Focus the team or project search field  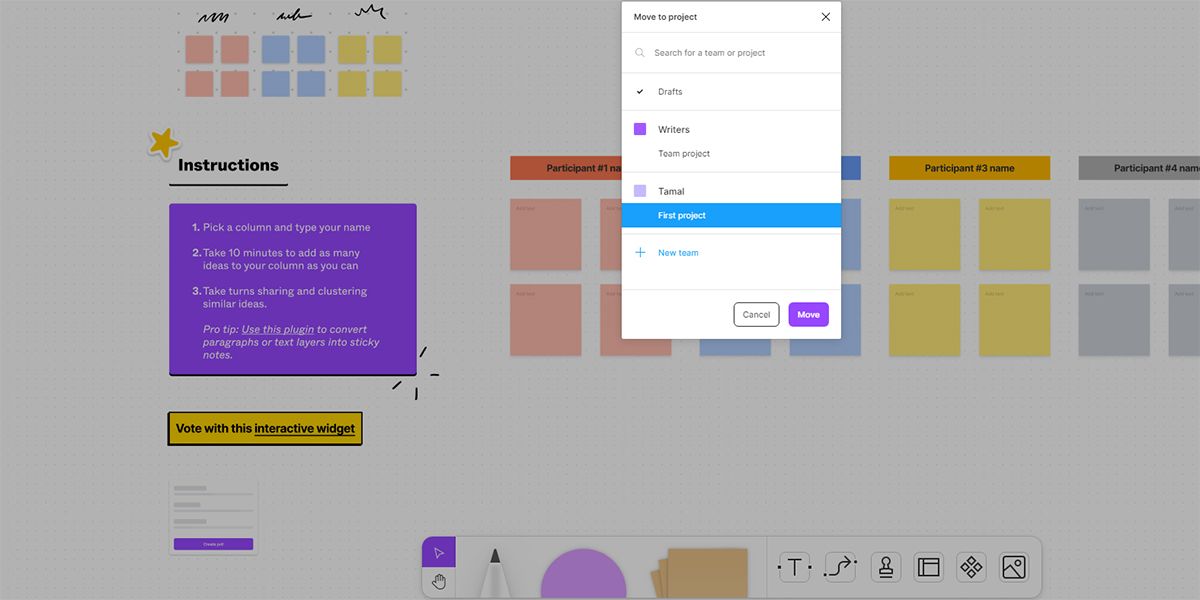click(731, 53)
